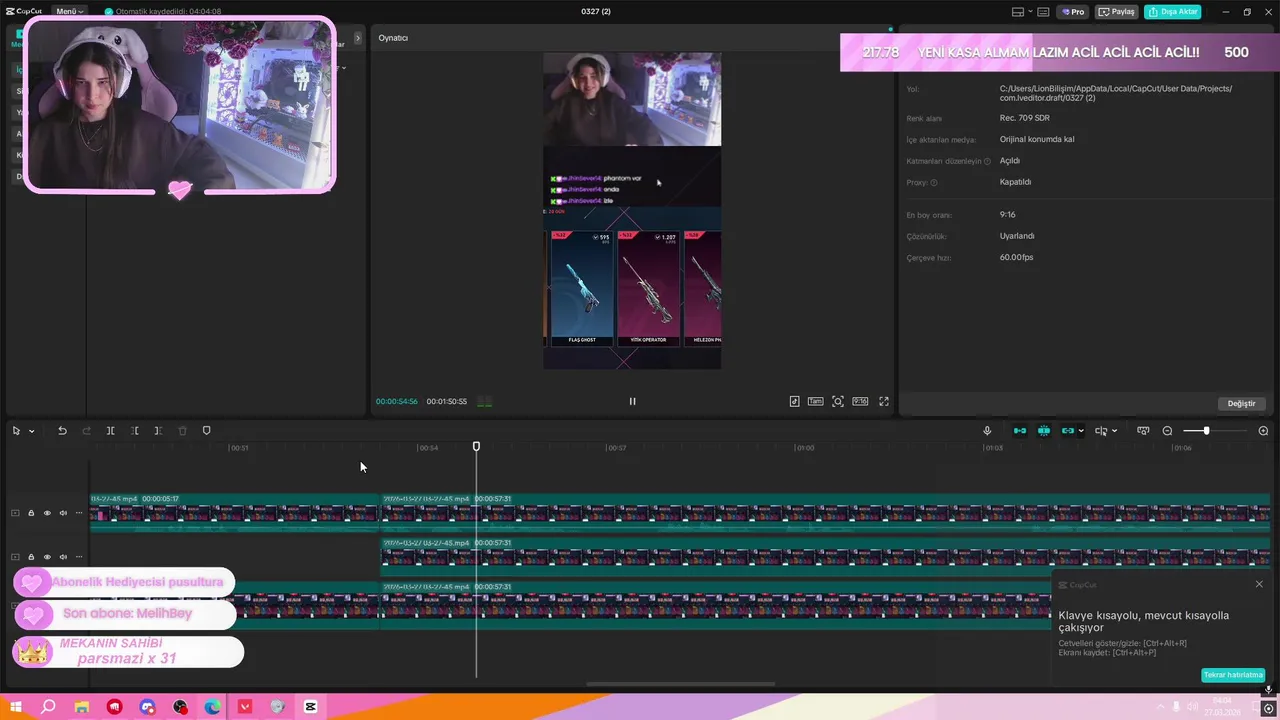Zoom in on the timeline
Screen dimensions: 1280x720
coord(1263,431)
